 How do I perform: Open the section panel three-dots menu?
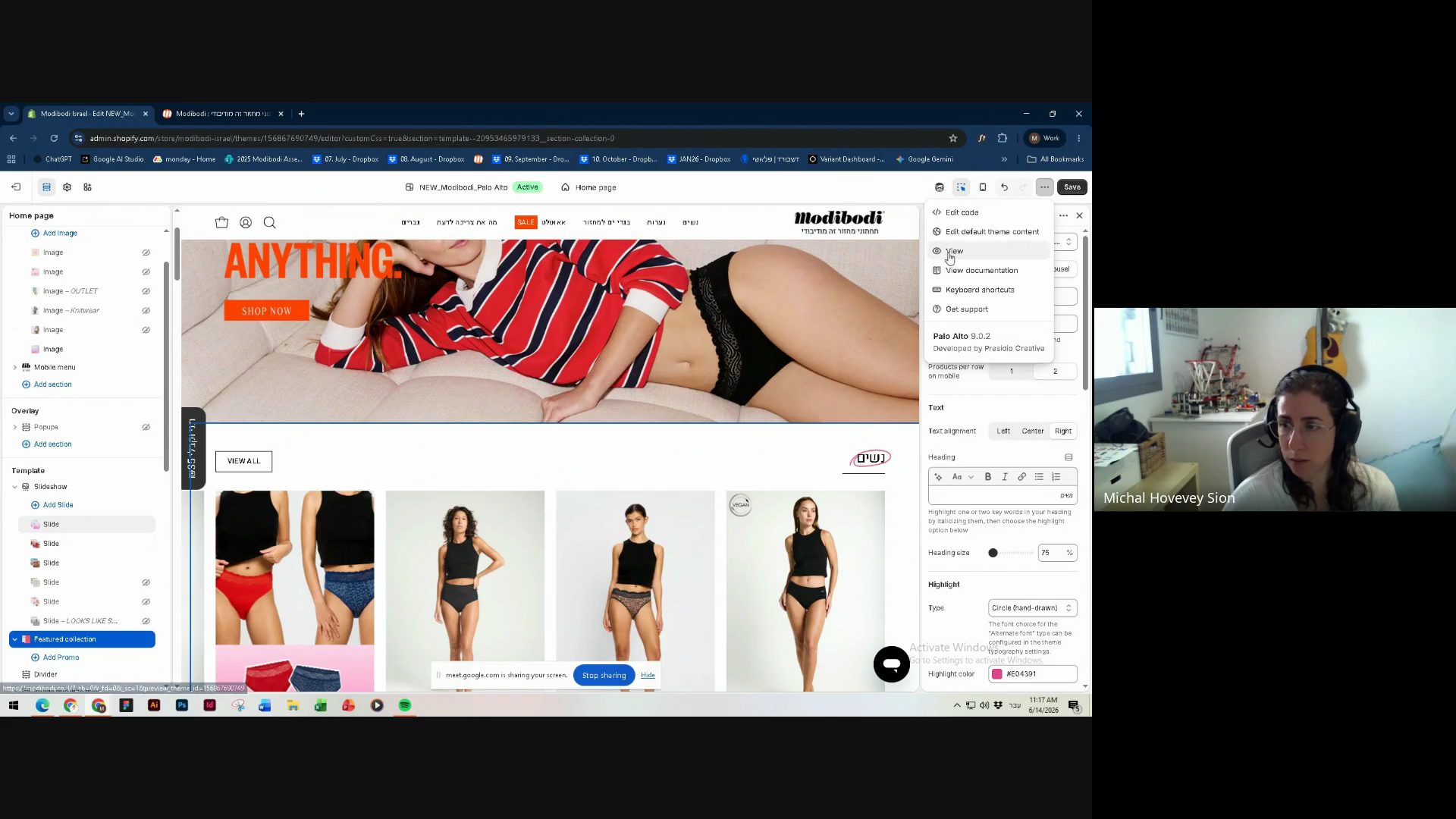click(x=1063, y=215)
